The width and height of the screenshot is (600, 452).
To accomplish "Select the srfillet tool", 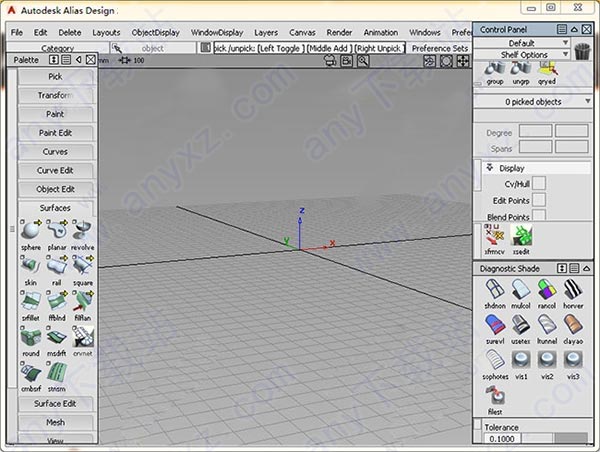I will [31, 301].
